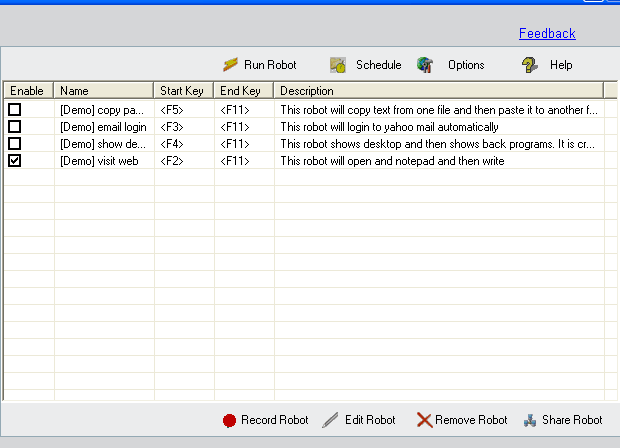Sort by the Name column header
This screenshot has width=620, height=448.
pos(104,91)
